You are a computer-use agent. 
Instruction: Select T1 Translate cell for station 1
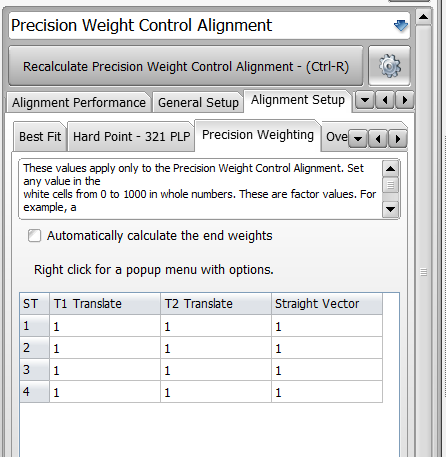click(105, 326)
